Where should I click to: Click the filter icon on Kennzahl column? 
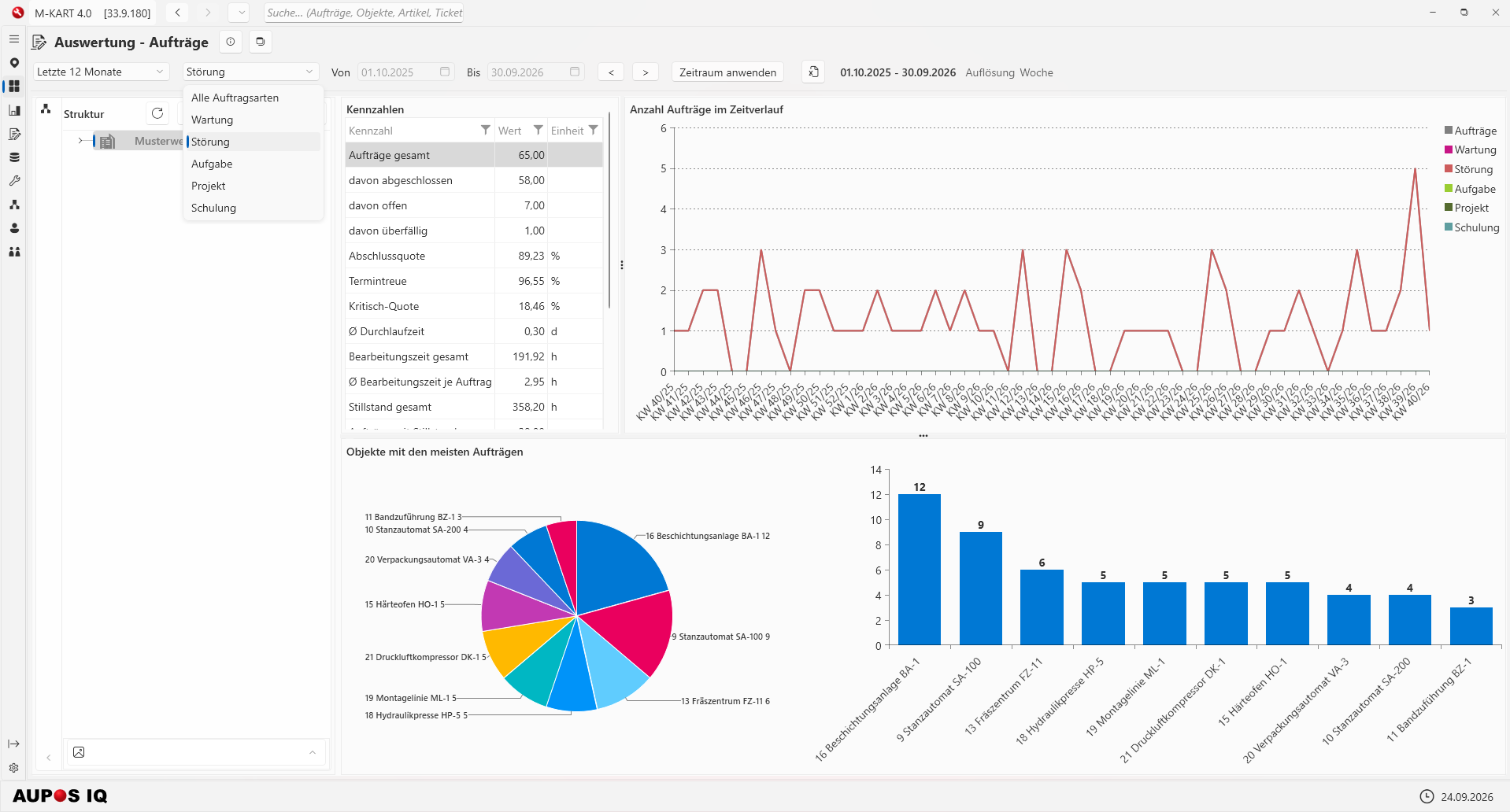[485, 130]
